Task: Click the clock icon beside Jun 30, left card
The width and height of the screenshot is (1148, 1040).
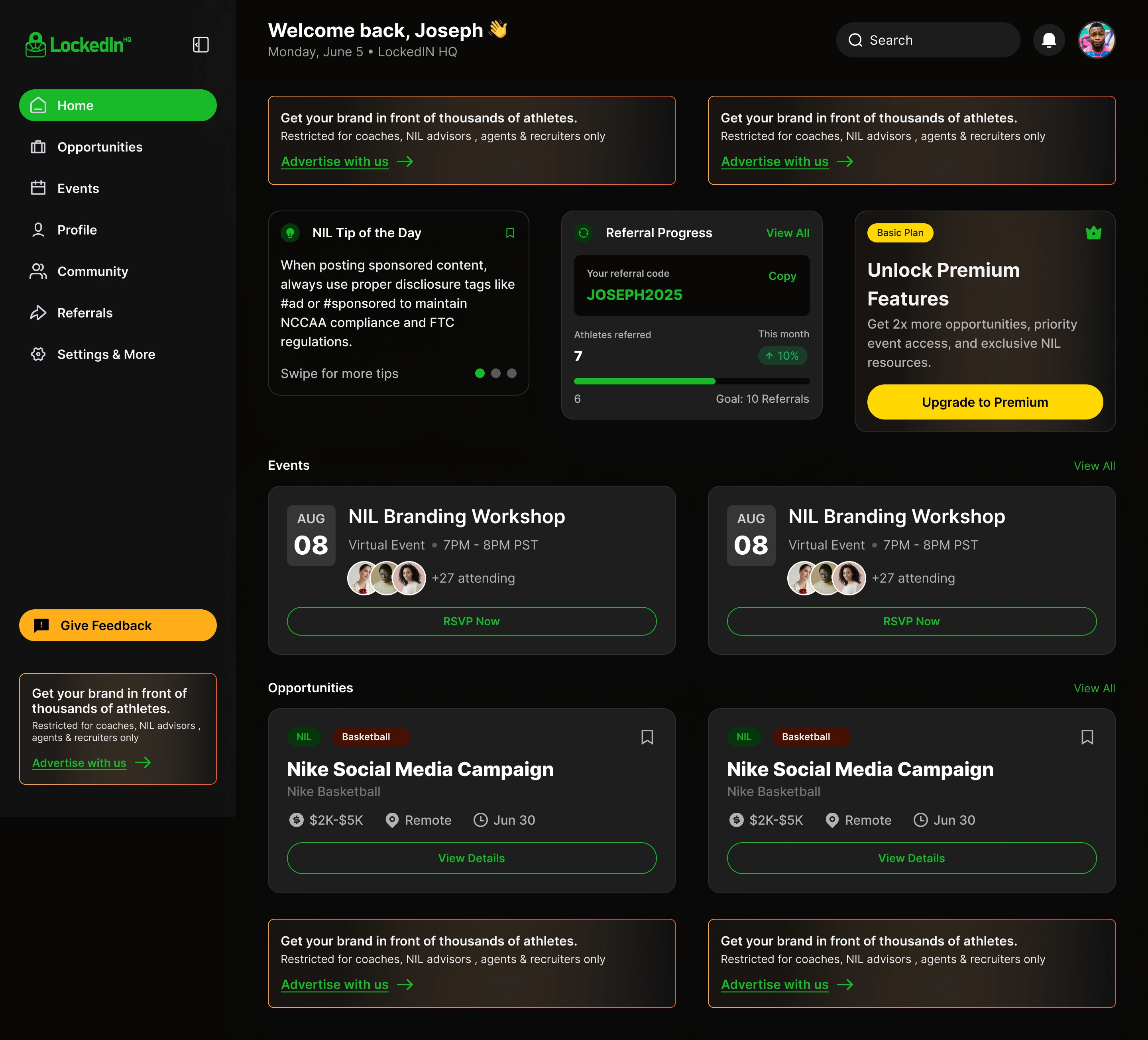Action: click(x=481, y=819)
